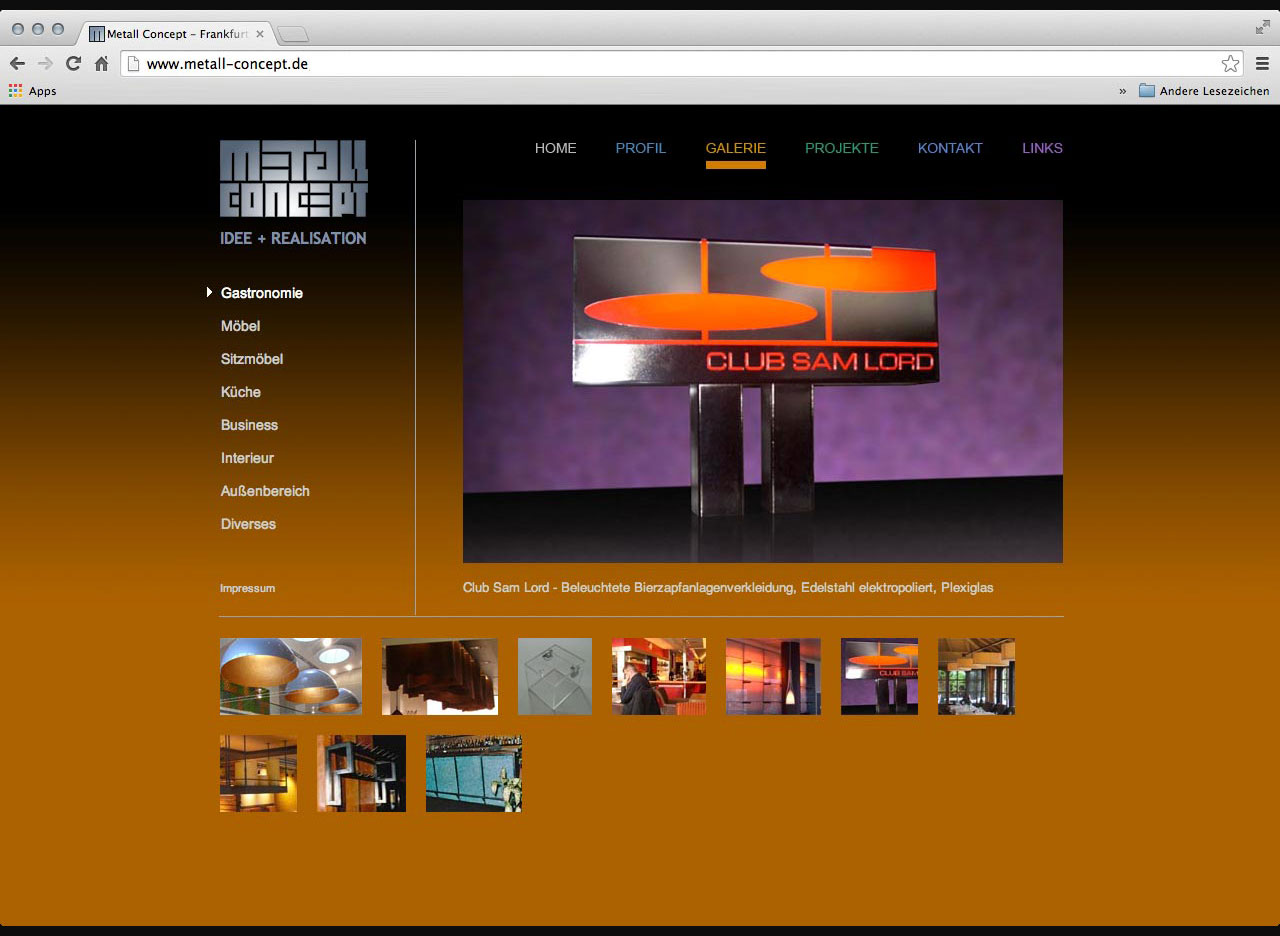This screenshot has width=1280, height=936.
Task: Bookmark page with the star icon
Action: click(1230, 63)
